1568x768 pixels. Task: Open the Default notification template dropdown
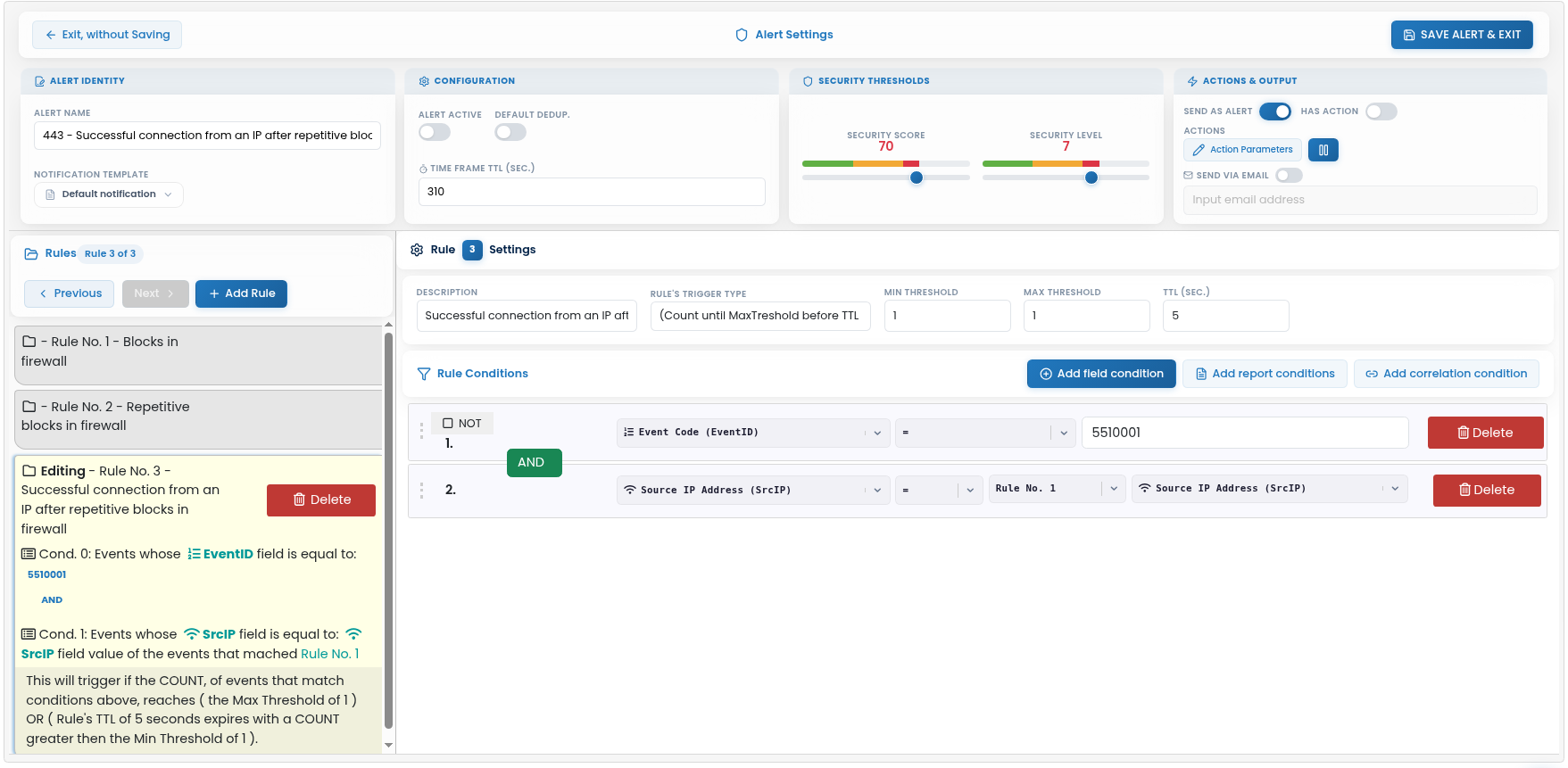tap(109, 194)
